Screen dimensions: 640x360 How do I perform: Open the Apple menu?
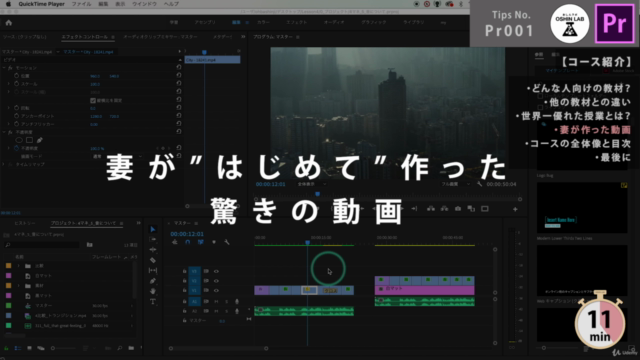[8, 4]
